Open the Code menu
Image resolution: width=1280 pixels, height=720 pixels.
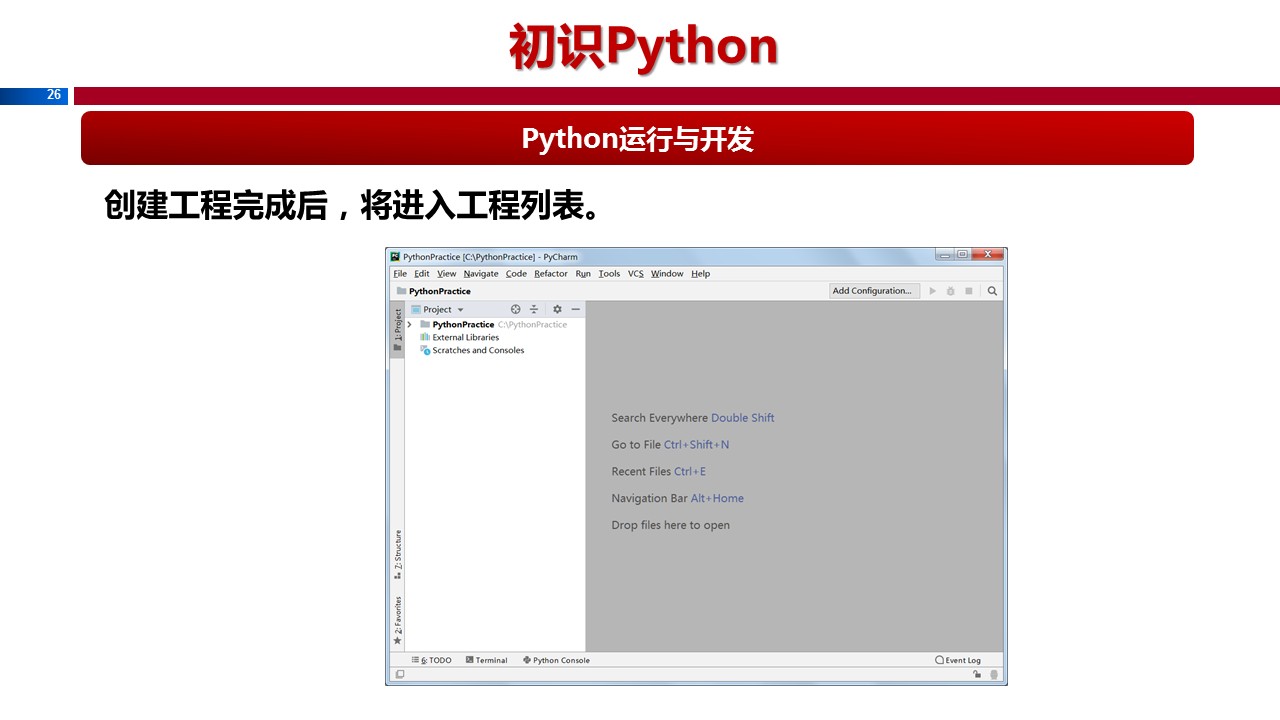pyautogui.click(x=516, y=274)
